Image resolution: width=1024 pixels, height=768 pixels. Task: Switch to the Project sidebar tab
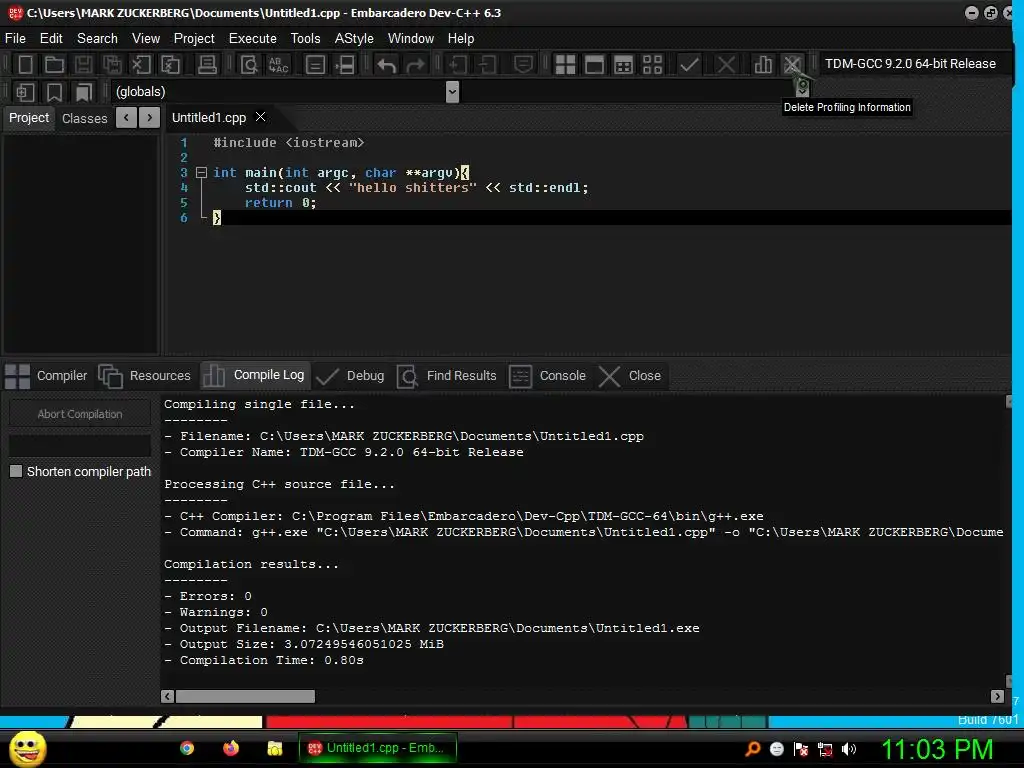tap(29, 118)
